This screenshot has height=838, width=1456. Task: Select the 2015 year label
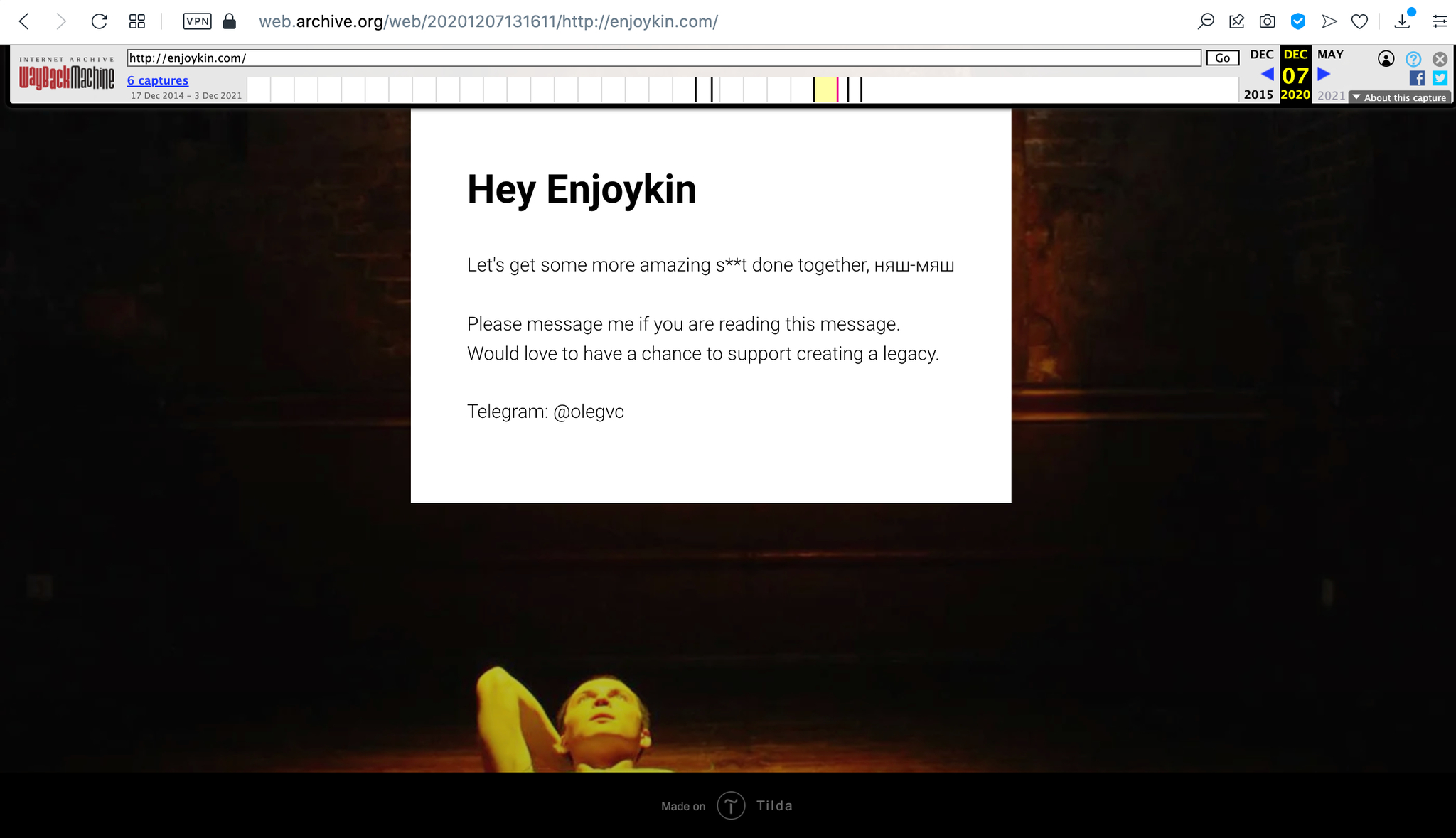1258,95
